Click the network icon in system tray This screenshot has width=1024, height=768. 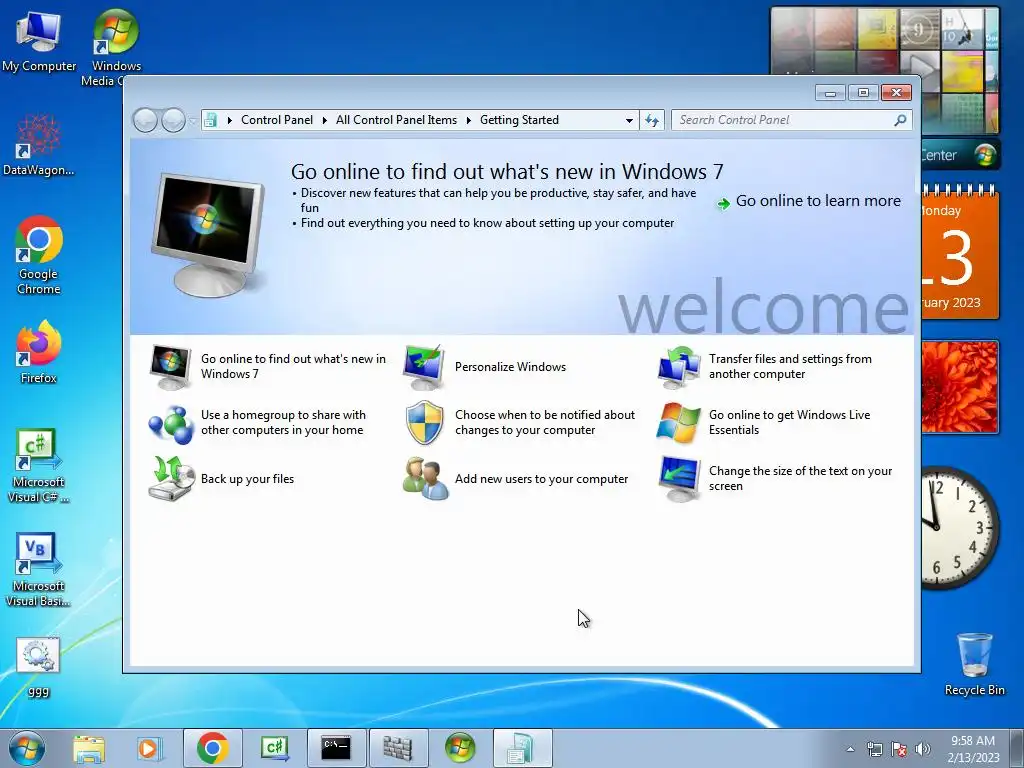pos(874,749)
